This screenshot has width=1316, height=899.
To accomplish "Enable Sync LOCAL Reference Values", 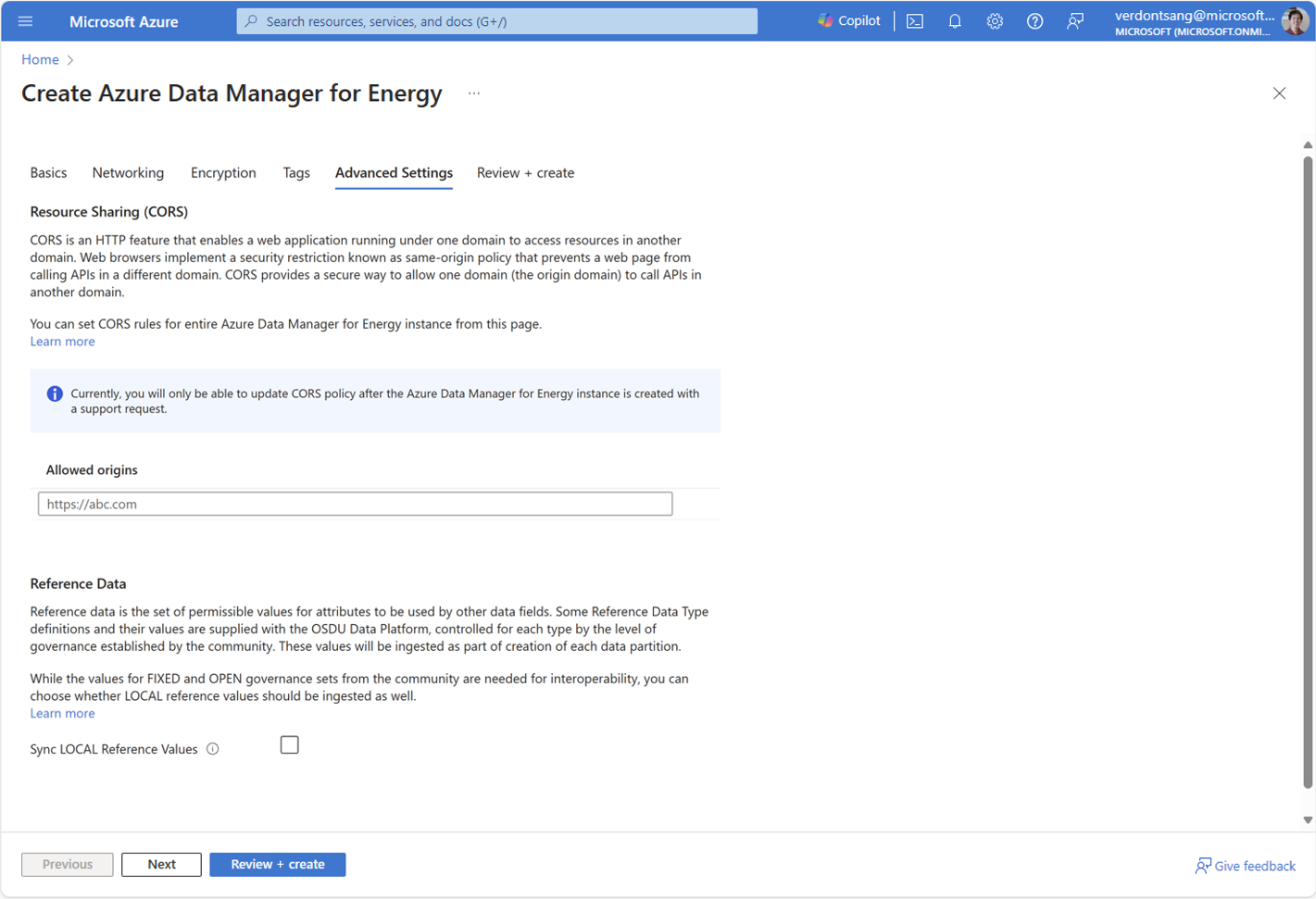I will pos(289,743).
